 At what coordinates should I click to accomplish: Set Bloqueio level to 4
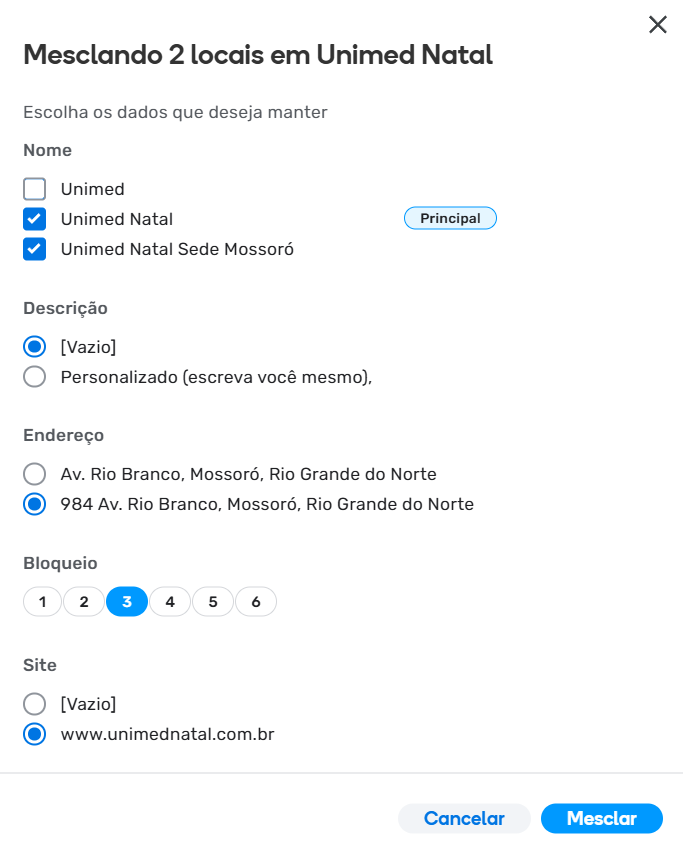tap(170, 602)
